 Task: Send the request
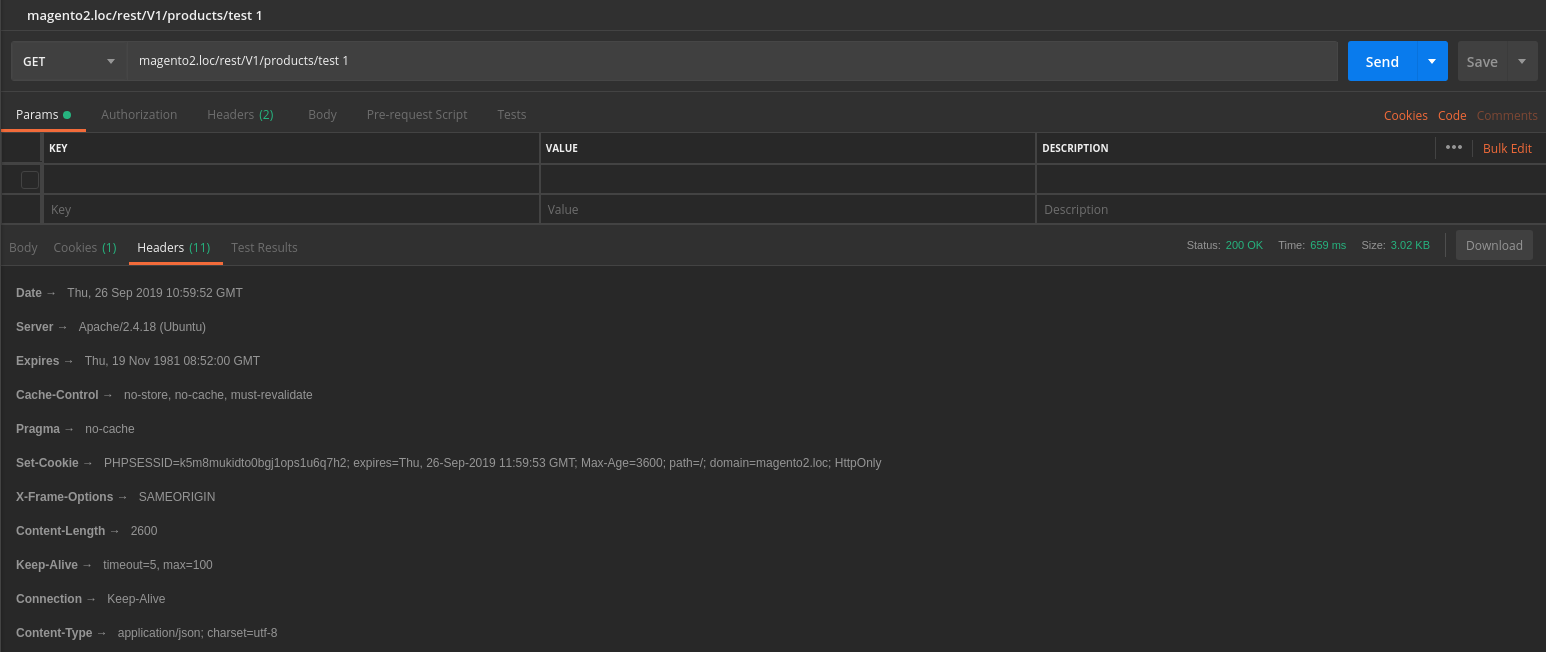tap(1382, 61)
